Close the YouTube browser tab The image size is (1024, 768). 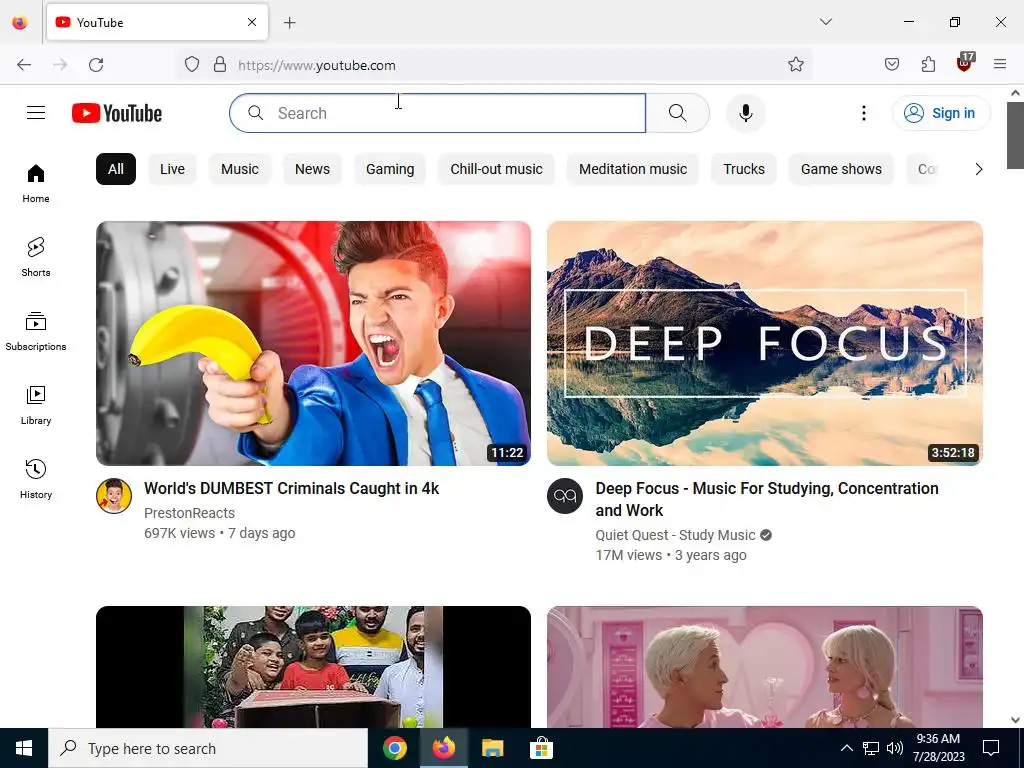pyautogui.click(x=252, y=22)
